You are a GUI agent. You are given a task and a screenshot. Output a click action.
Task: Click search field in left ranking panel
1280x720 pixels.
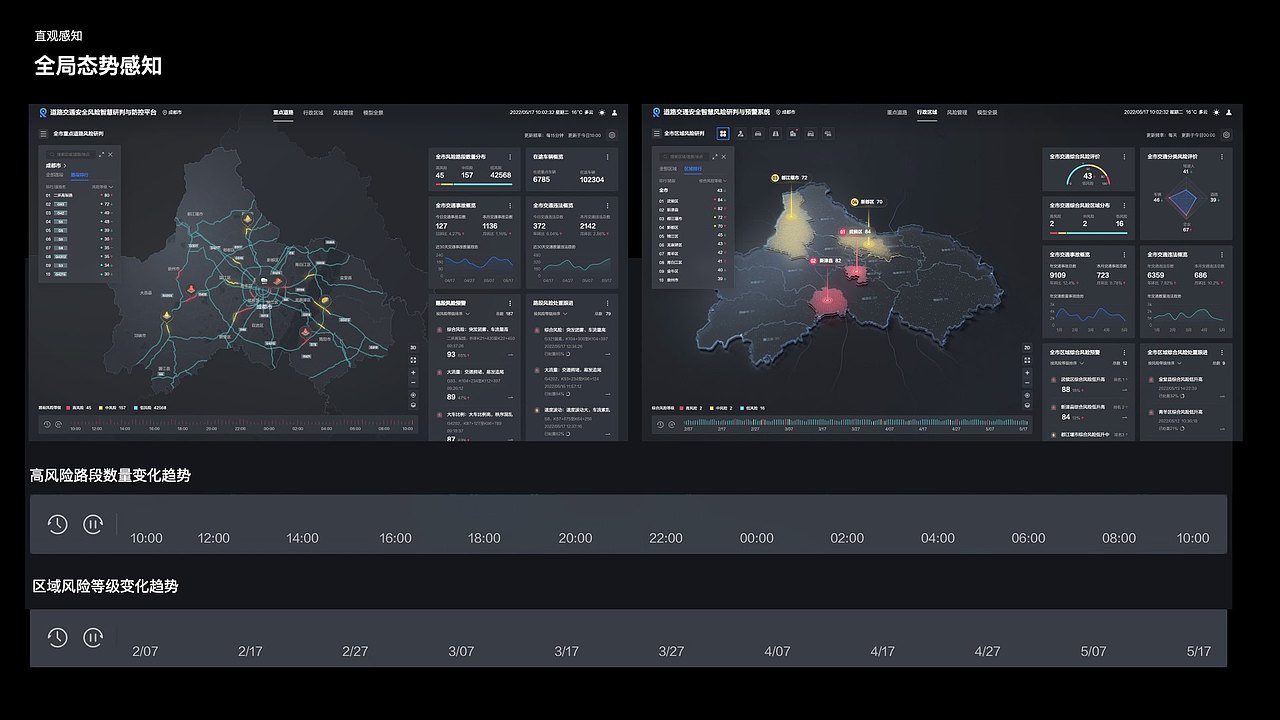pyautogui.click(x=71, y=154)
